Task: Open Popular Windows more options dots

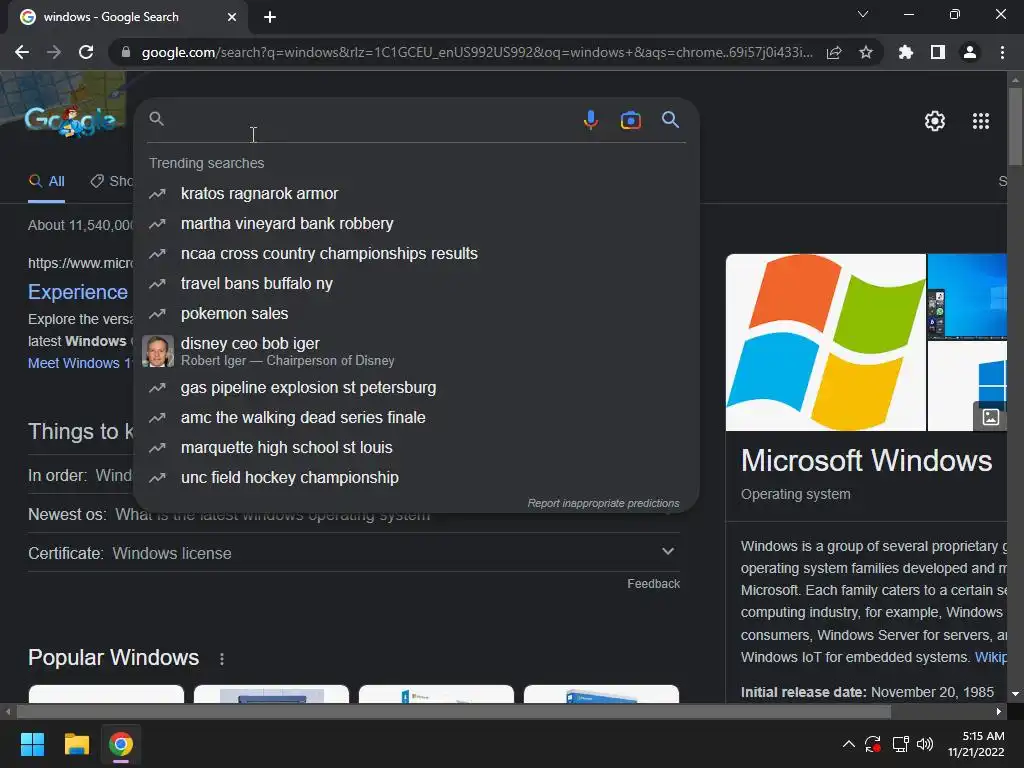Action: click(222, 659)
